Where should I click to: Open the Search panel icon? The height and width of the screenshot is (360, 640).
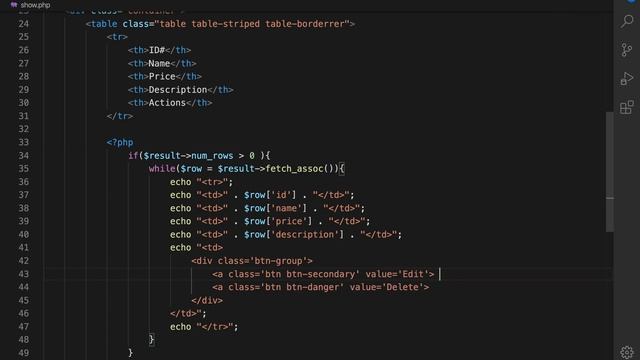(627, 21)
